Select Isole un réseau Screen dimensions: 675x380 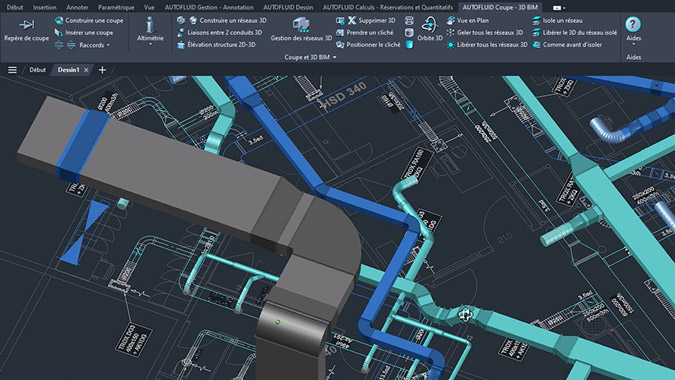[557, 20]
